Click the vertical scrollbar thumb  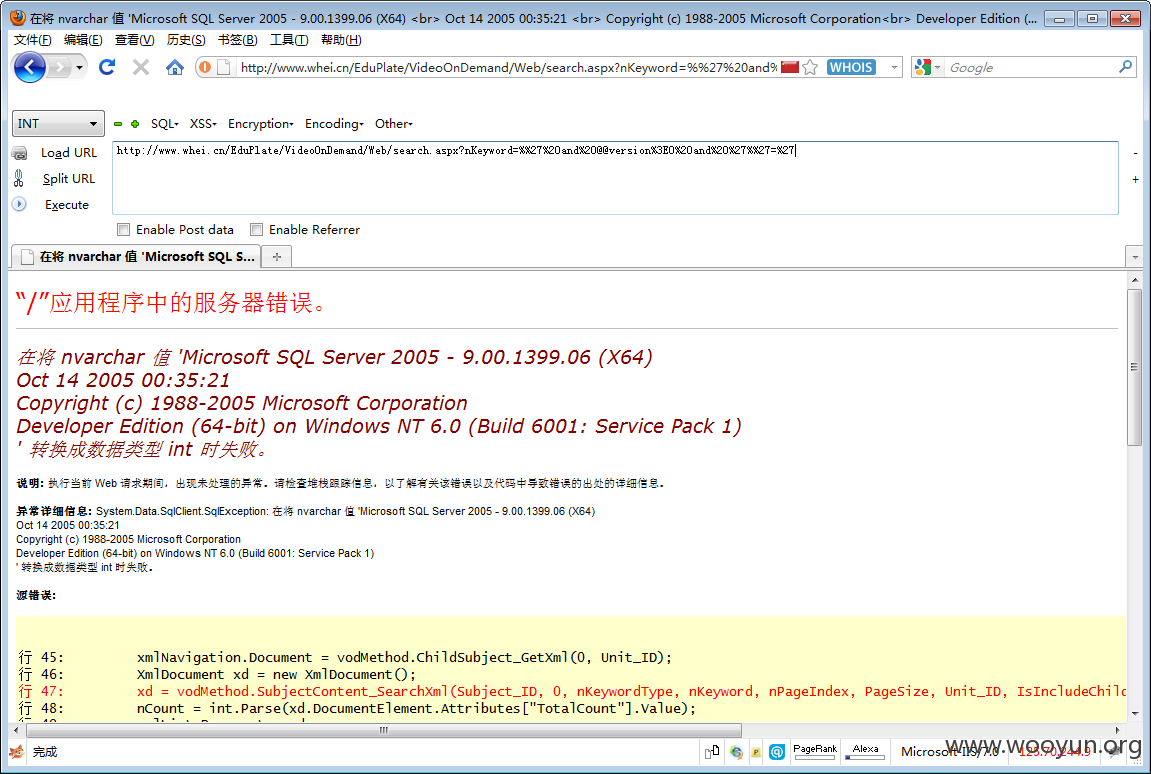1134,366
